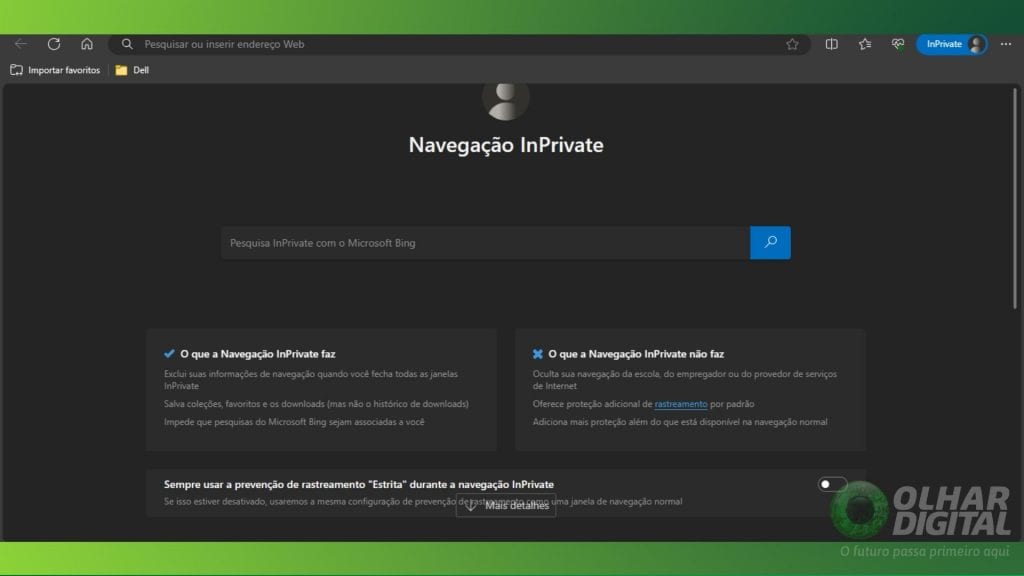The image size is (1024, 576).
Task: Focus the Pesquisa InPrivate Bing search box
Action: (x=485, y=243)
